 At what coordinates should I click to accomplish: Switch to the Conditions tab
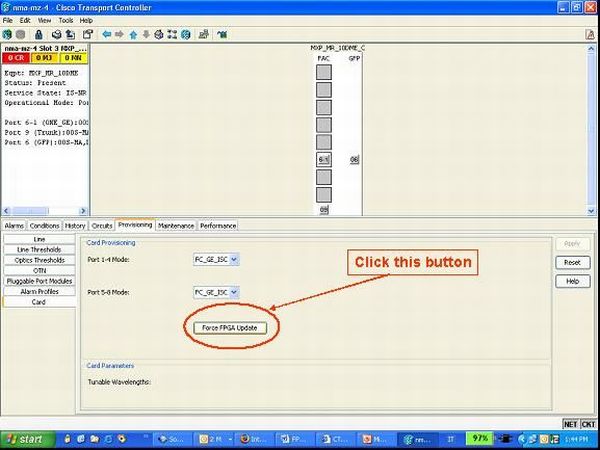coord(44,226)
